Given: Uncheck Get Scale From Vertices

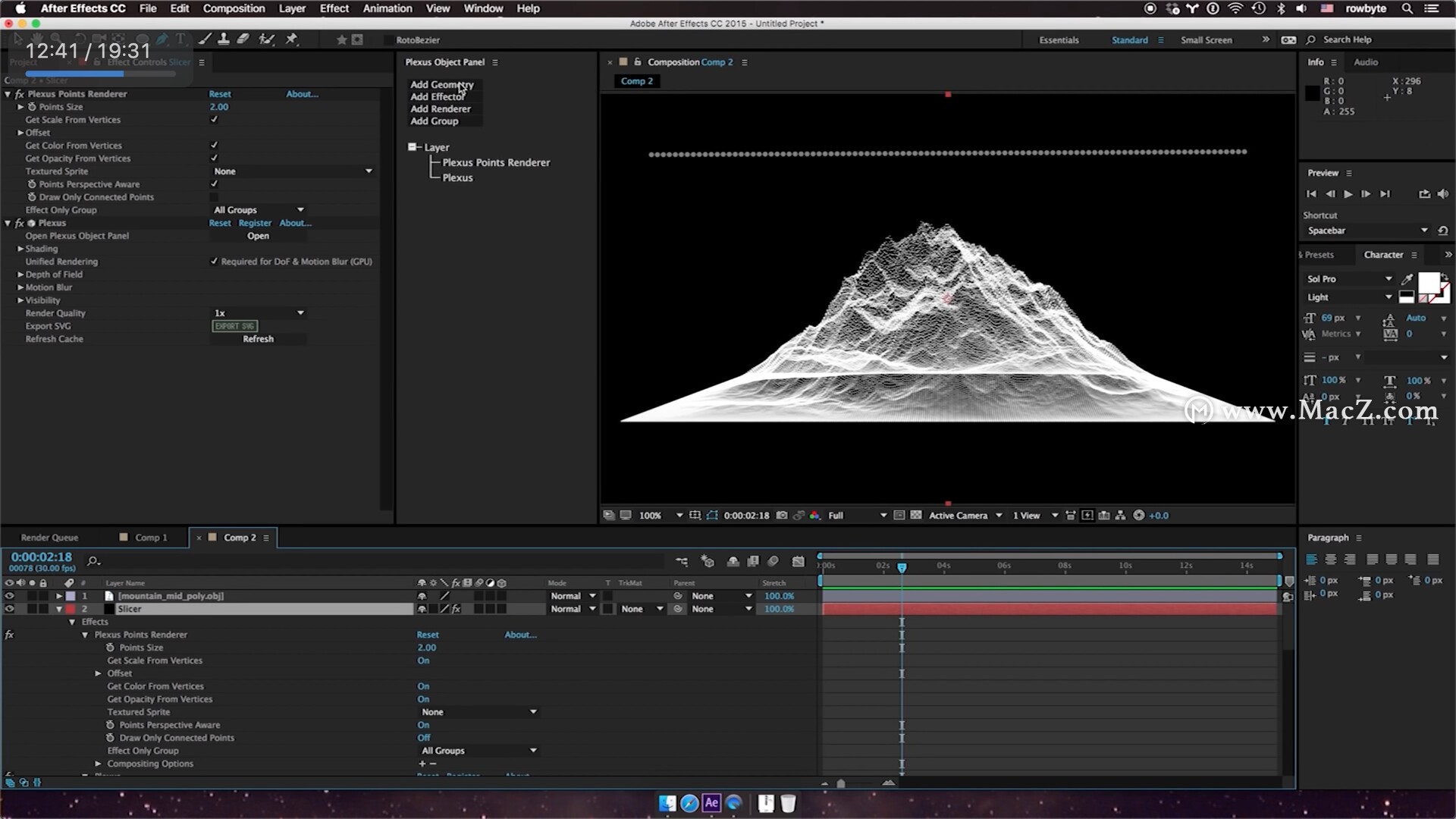Looking at the screenshot, I should pyautogui.click(x=214, y=120).
